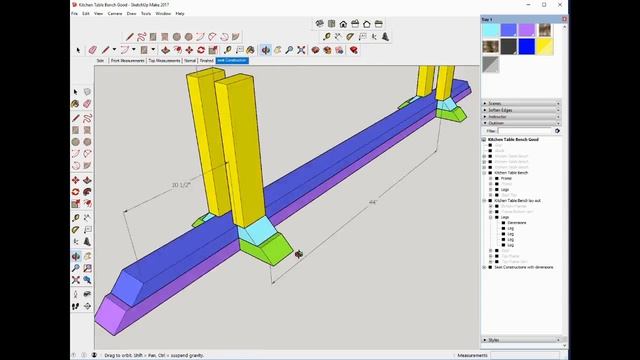
Task: Select the Section Plane tool in left toolbar
Action: 87,306
